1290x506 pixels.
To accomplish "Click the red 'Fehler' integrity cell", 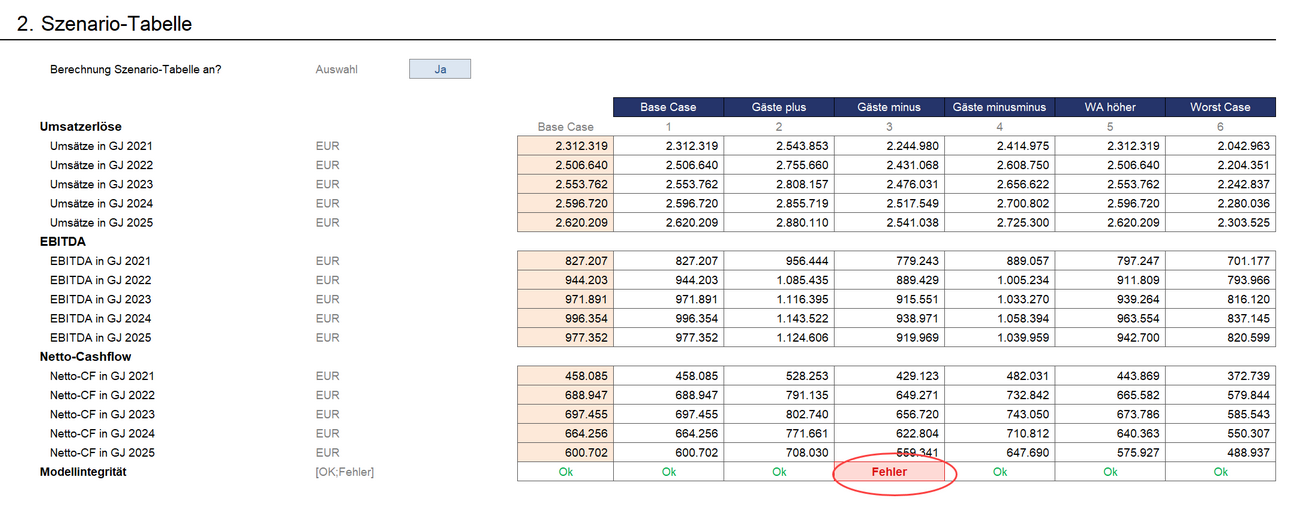I will tap(889, 472).
